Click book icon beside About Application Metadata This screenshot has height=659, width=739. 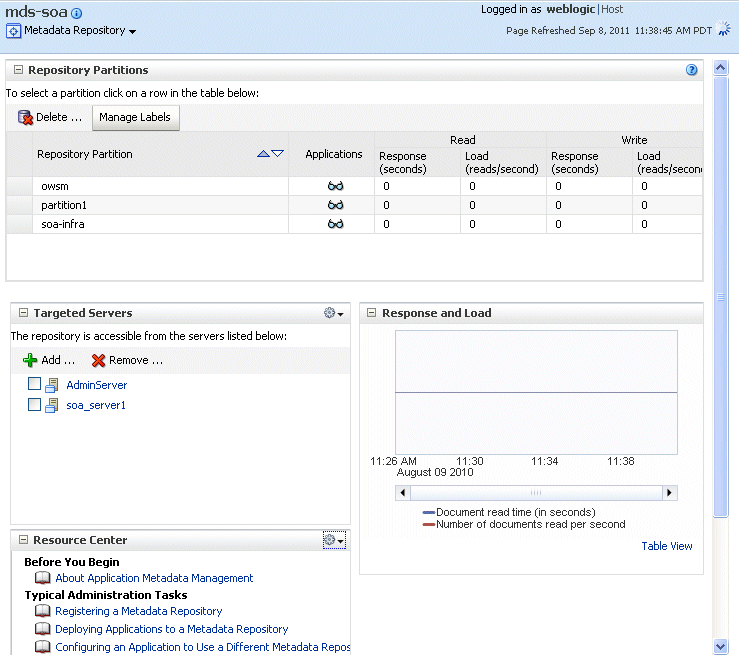coord(43,578)
